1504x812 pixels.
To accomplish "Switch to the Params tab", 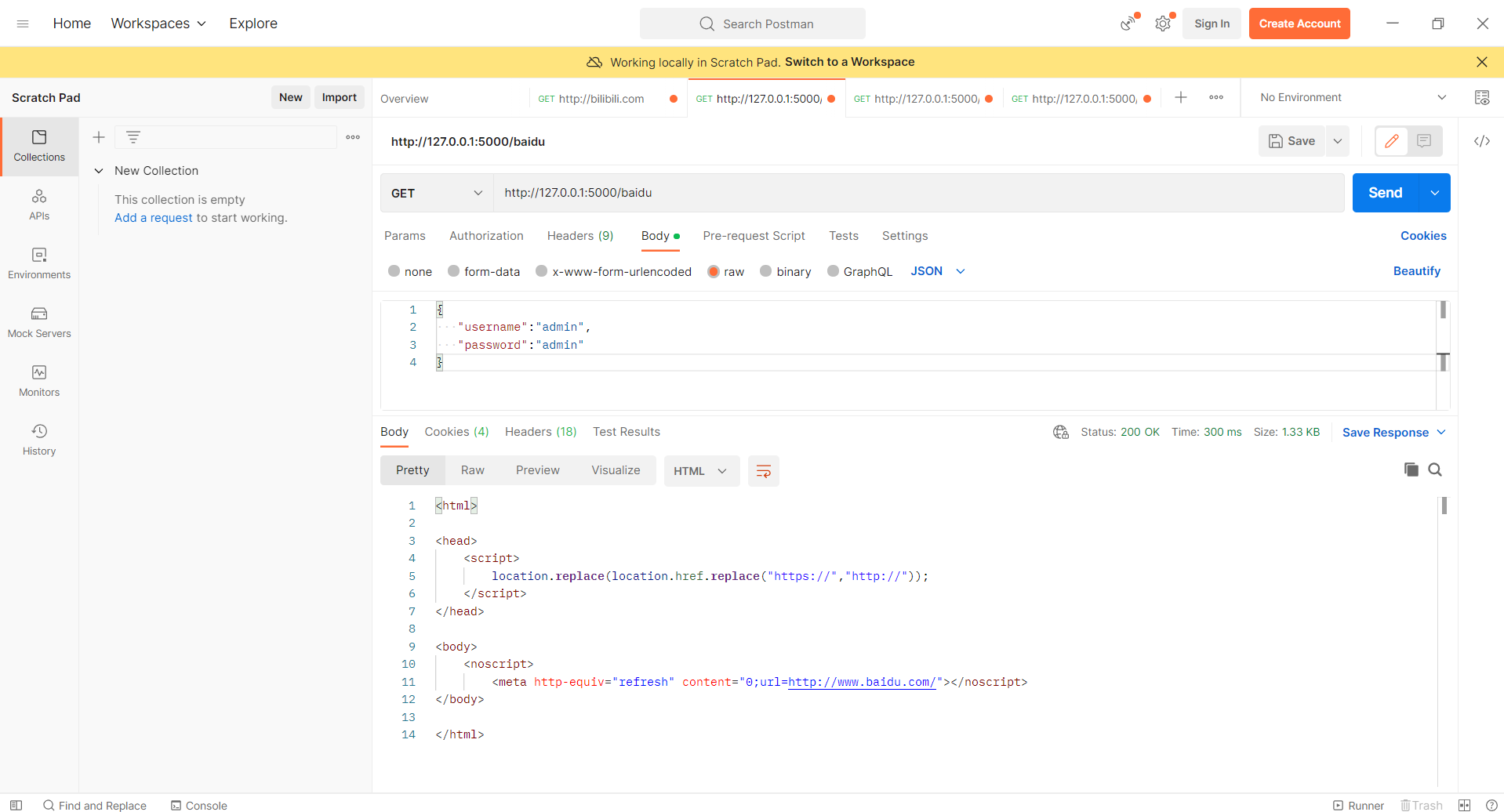I will tap(405, 236).
